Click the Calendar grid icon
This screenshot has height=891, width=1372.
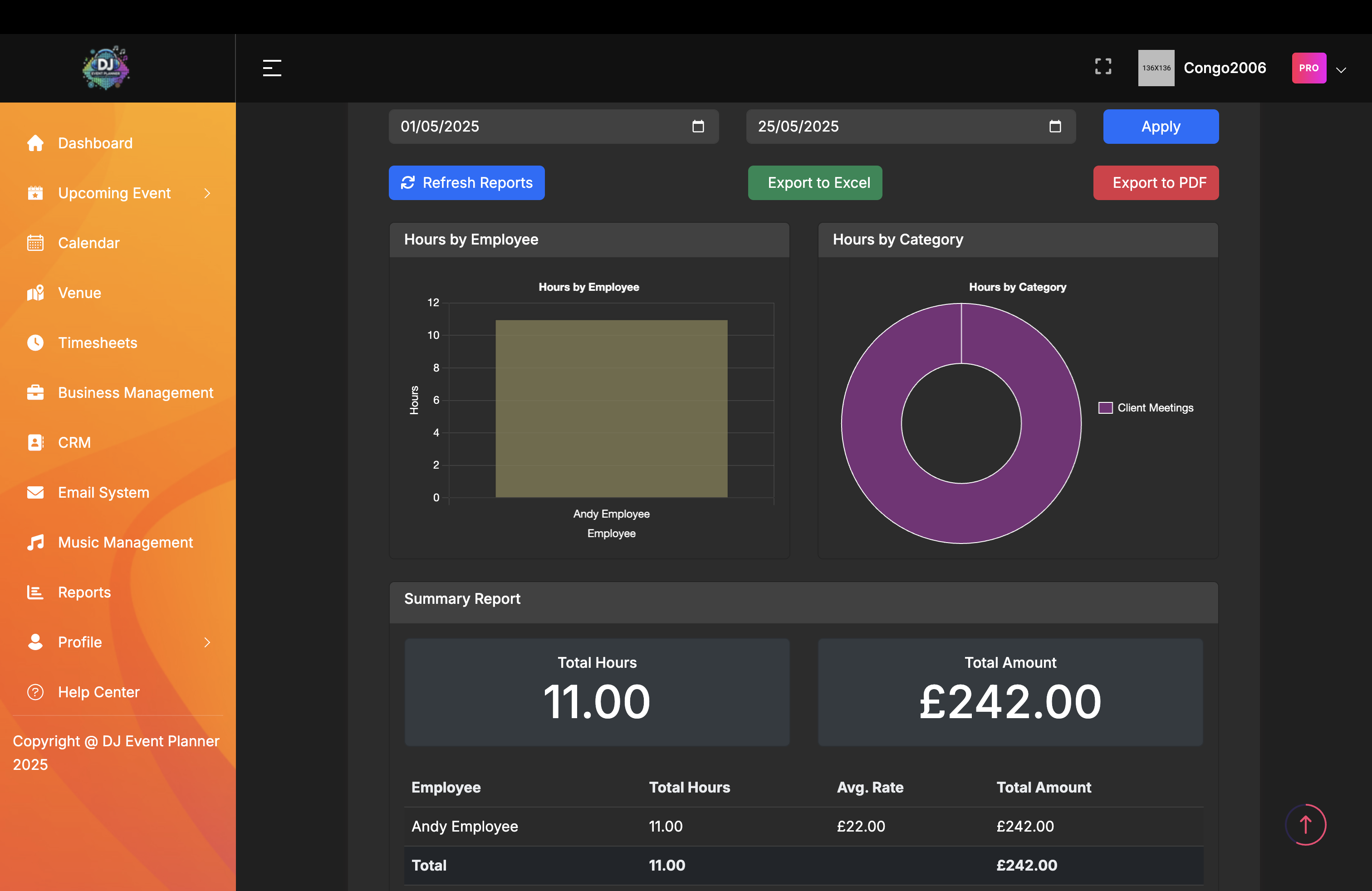[35, 243]
